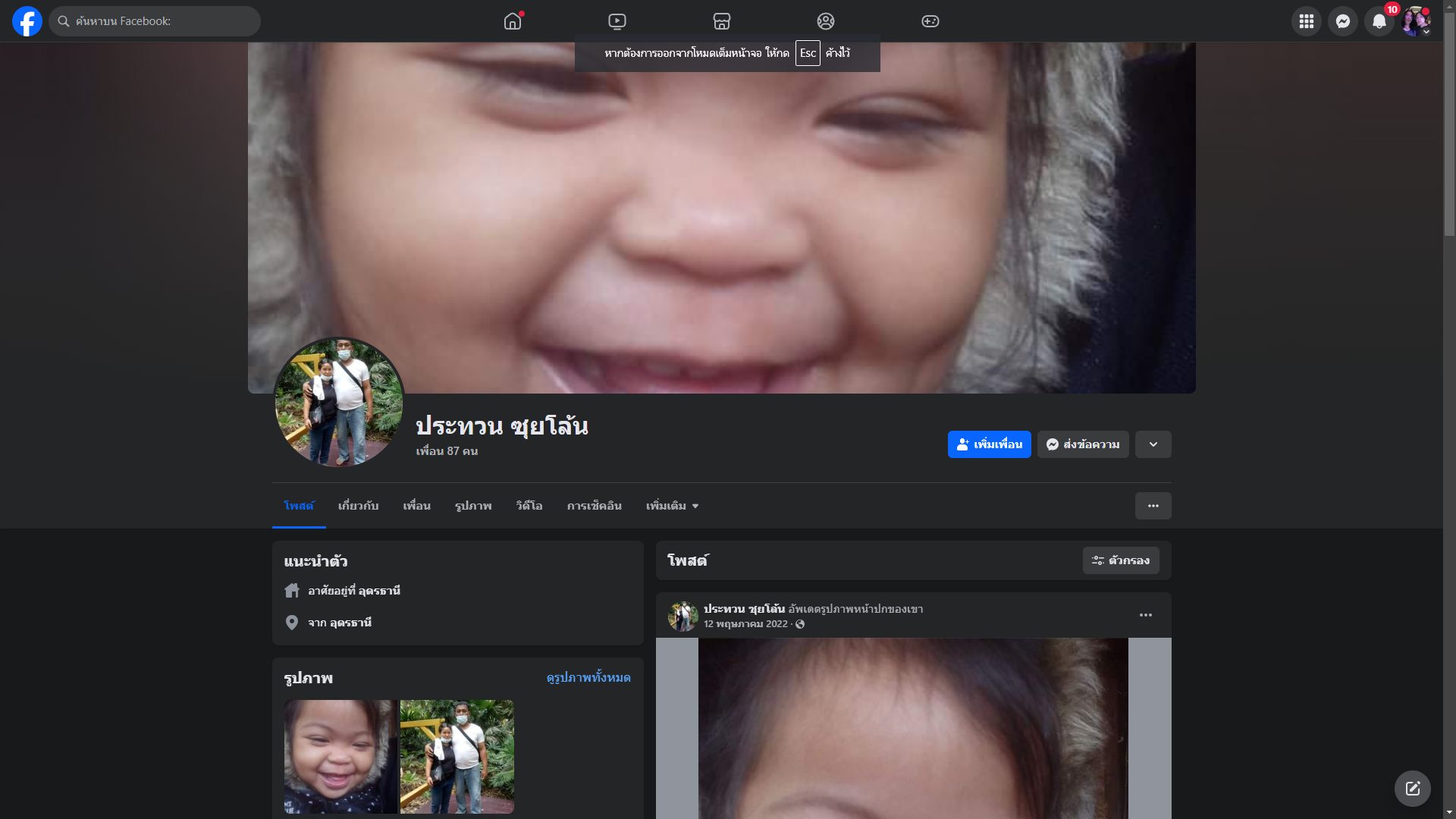The height and width of the screenshot is (819, 1456).
Task: Expand the chevron next to ส่งข้อความ
Action: click(1153, 444)
